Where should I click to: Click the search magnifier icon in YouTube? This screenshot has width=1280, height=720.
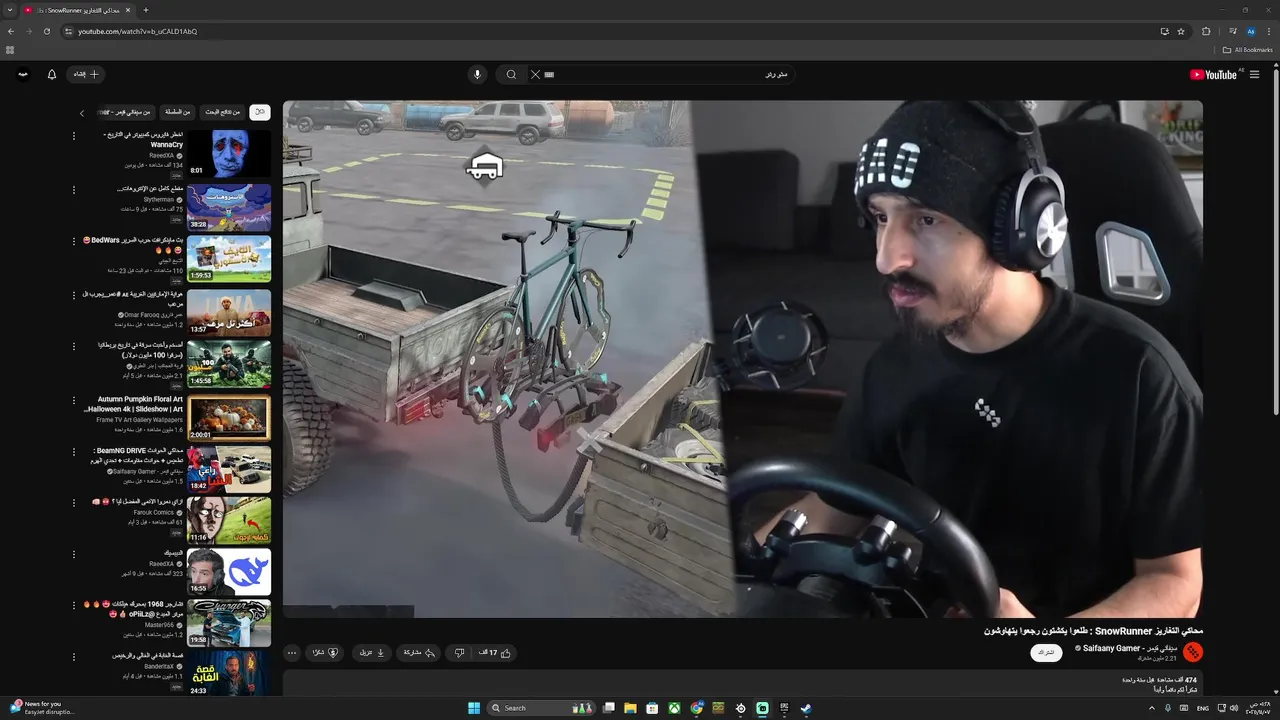pyautogui.click(x=511, y=74)
